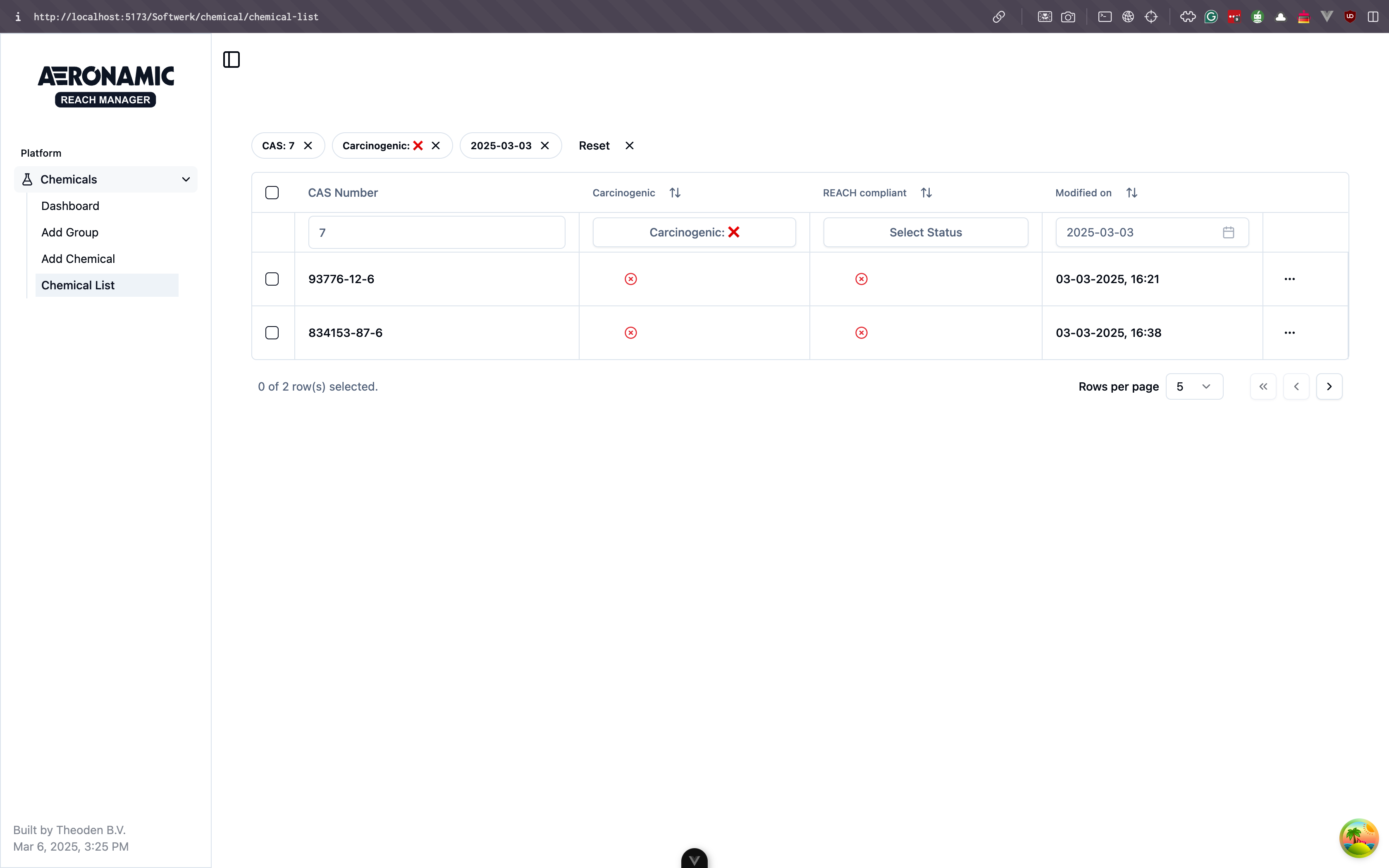1389x868 pixels.
Task: Open the Rows per page dropdown
Action: click(1194, 386)
